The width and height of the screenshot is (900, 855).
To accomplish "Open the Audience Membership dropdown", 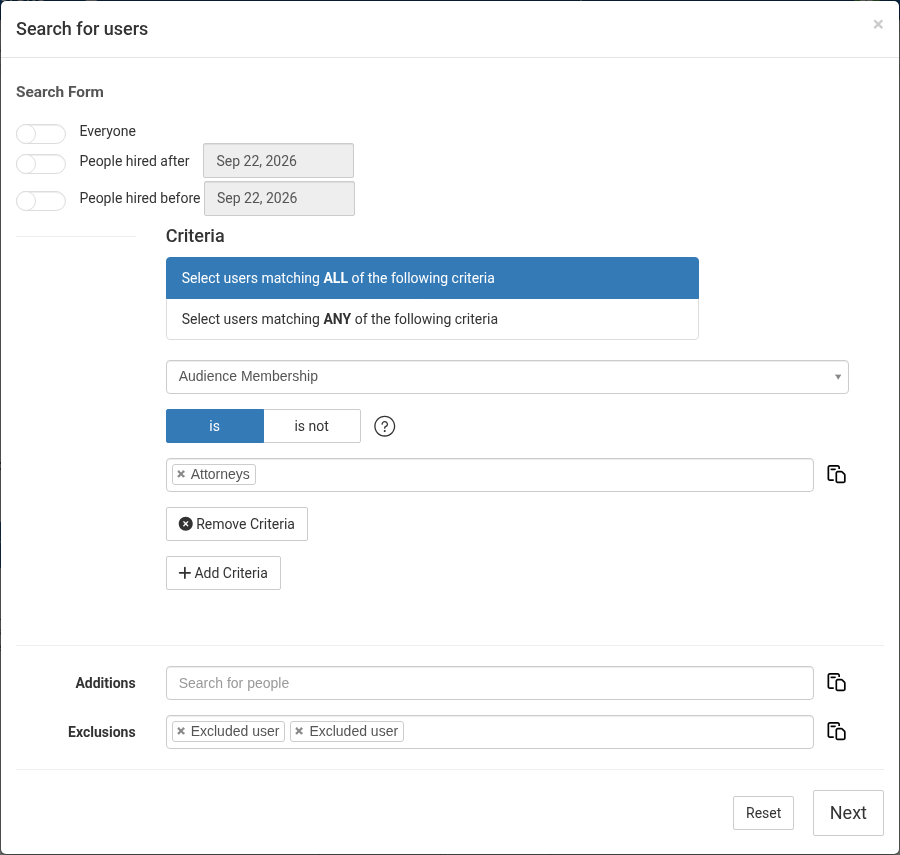I will [507, 376].
